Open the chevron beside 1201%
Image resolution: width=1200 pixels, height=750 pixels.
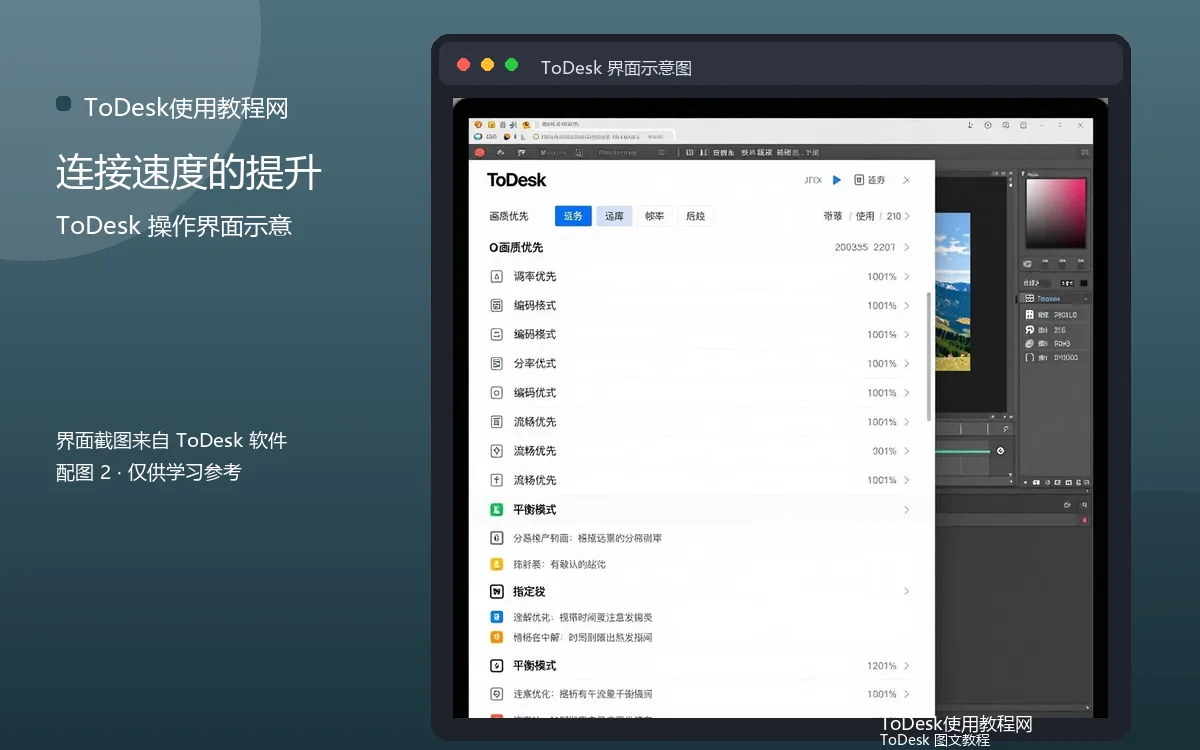(x=907, y=665)
